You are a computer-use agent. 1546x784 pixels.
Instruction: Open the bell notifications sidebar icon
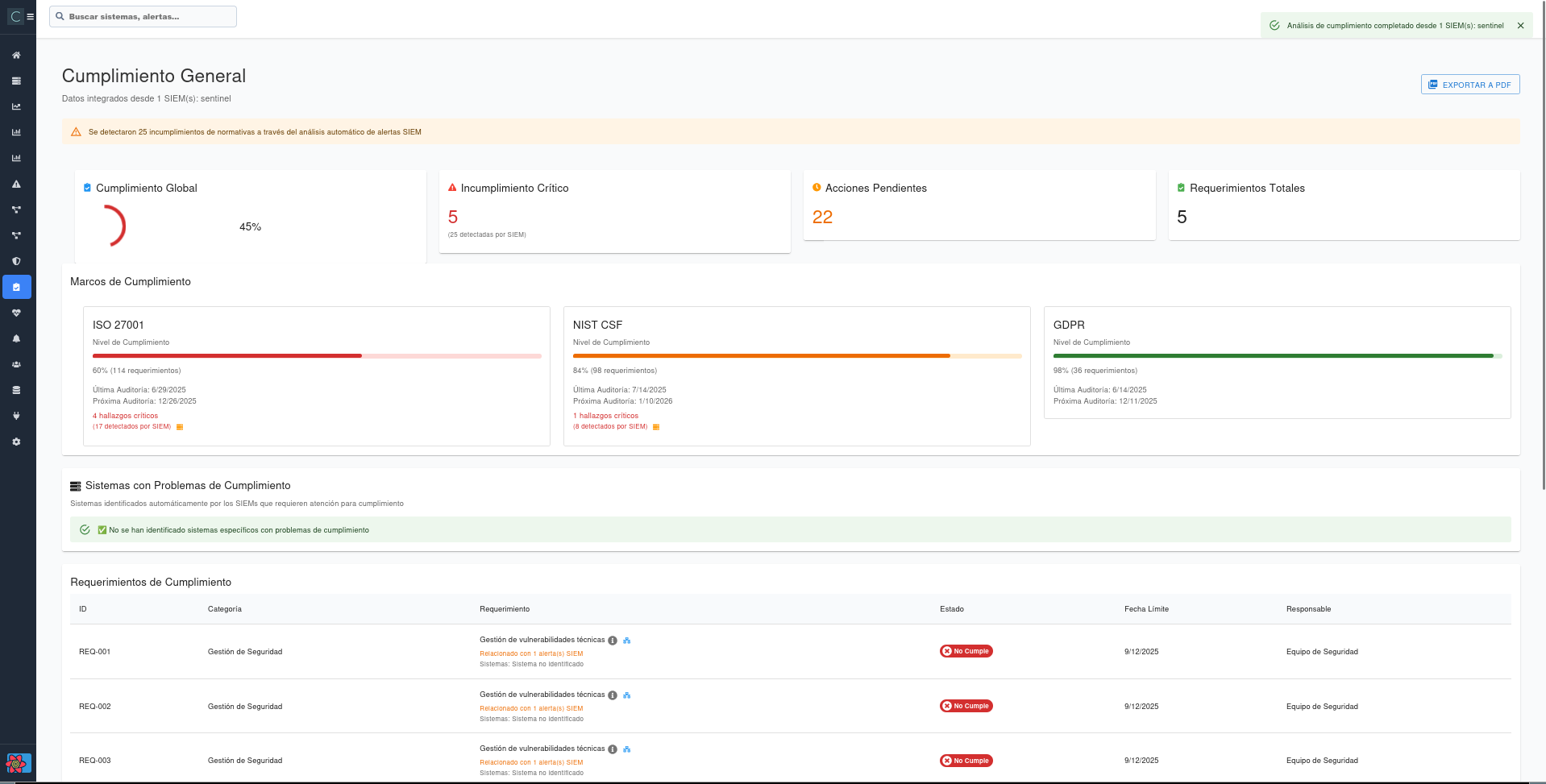click(16, 338)
